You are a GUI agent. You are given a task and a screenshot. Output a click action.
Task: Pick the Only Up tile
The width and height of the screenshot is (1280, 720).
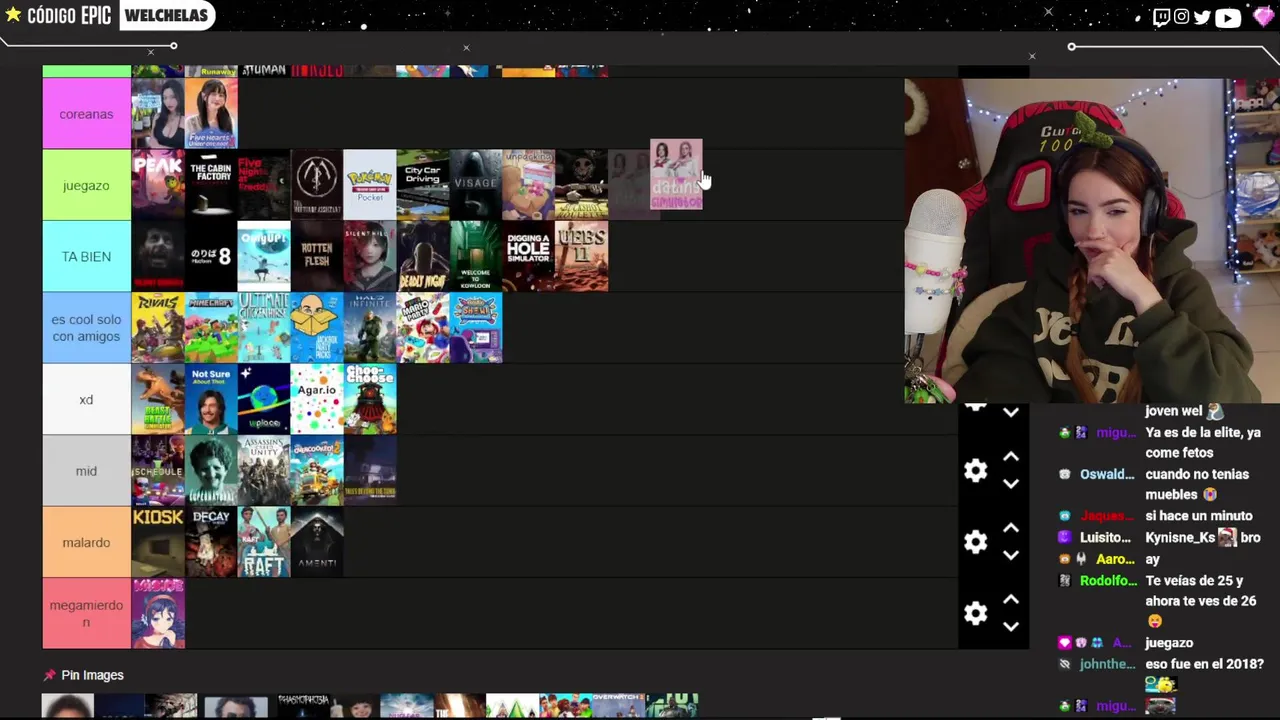point(264,257)
